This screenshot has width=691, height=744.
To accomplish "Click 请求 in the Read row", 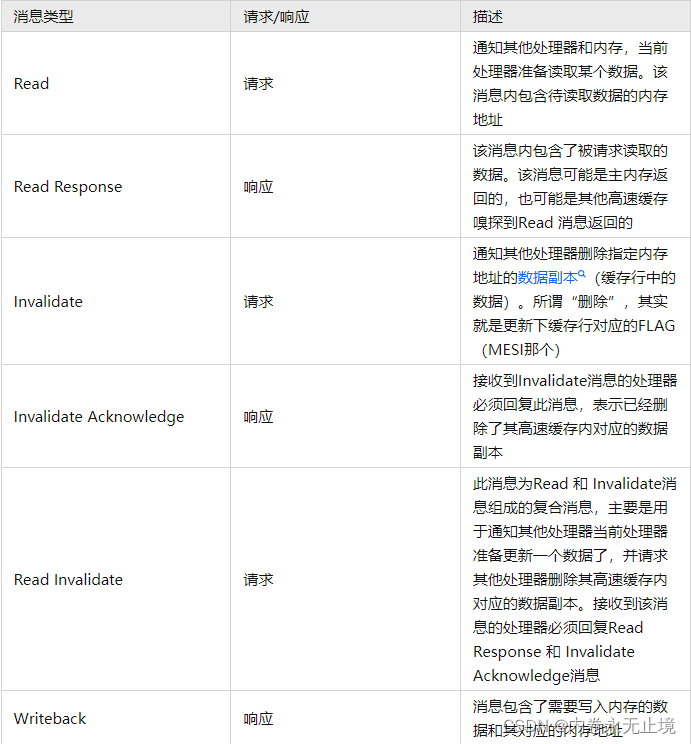I will tap(259, 84).
